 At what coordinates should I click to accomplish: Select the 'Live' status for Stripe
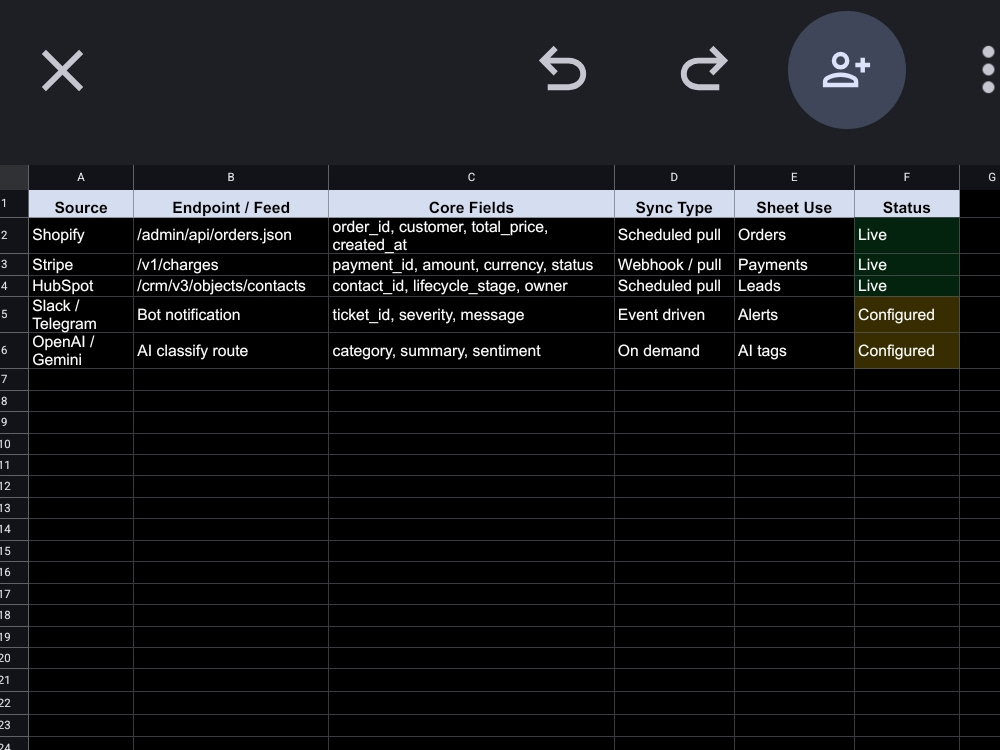(907, 265)
